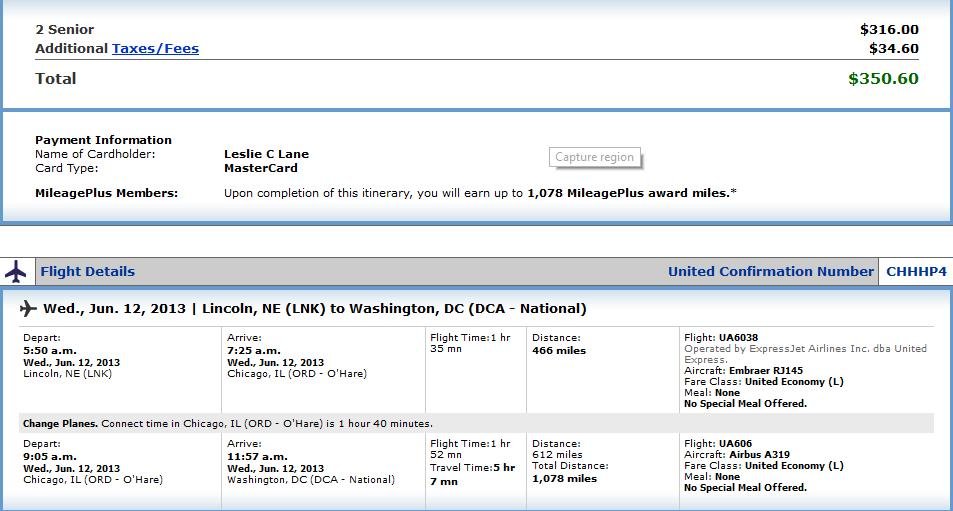The image size is (953, 511).
Task: Click the total price $350.60
Action: point(883,78)
